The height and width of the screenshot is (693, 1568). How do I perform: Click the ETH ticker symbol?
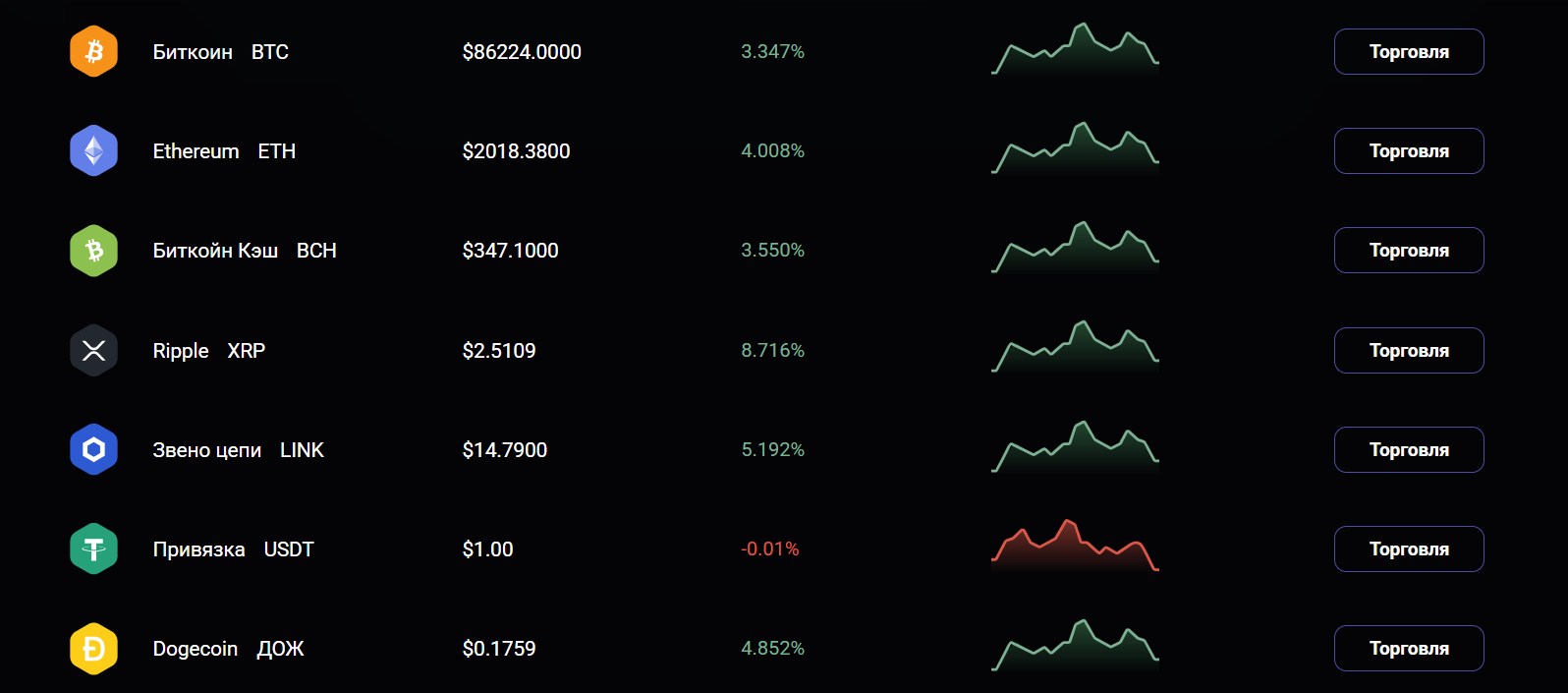[277, 151]
